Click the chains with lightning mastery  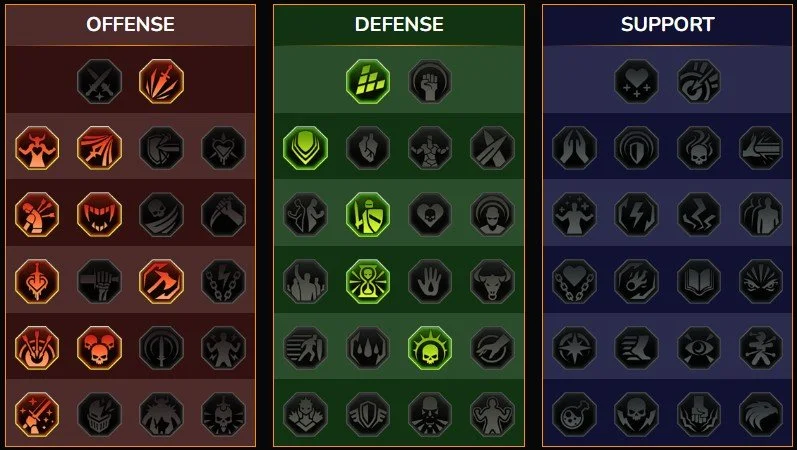pos(224,281)
